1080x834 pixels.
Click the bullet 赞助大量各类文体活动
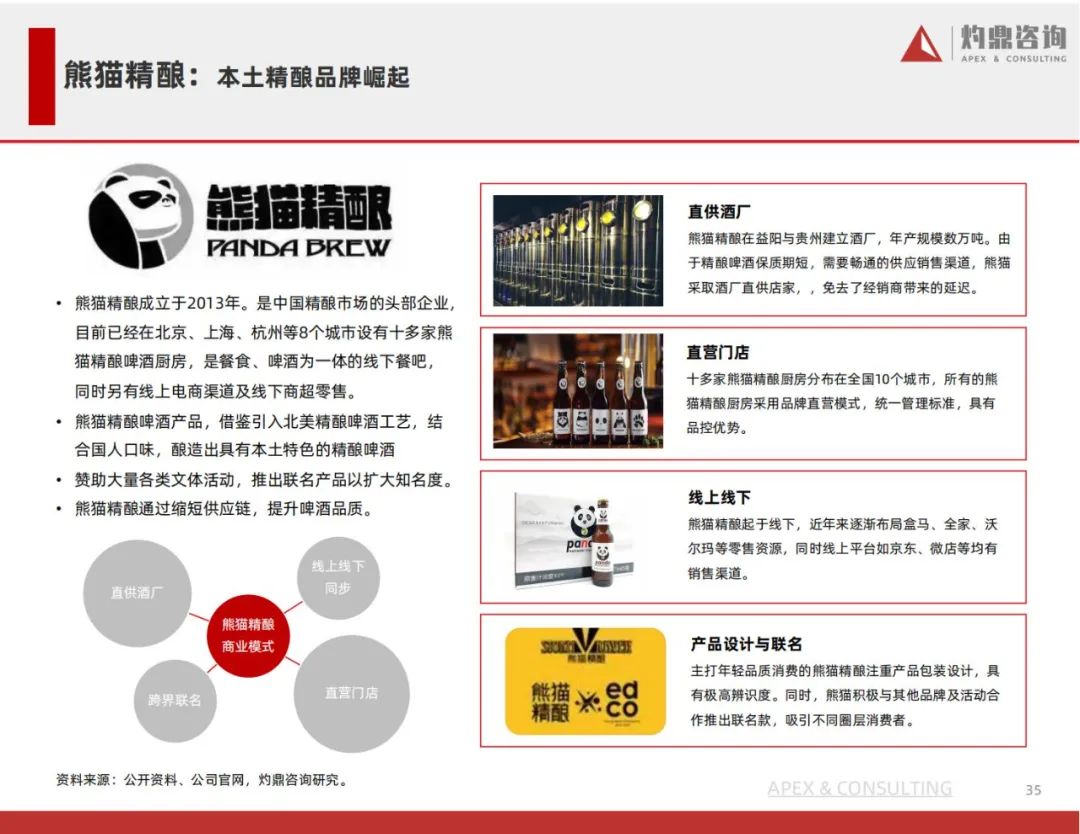tap(265, 479)
